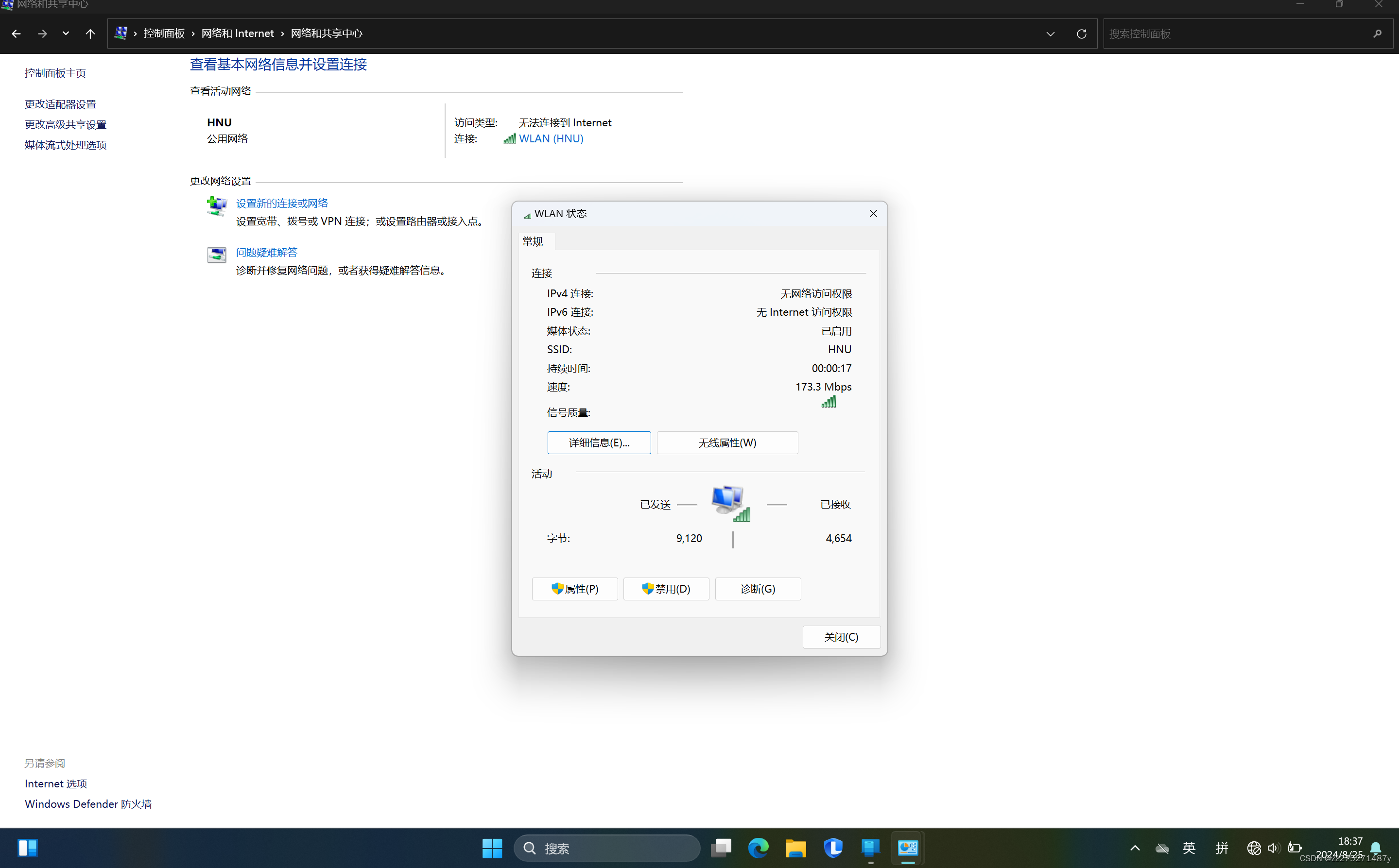Open Windows Start menu
This screenshot has width=1399, height=868.
point(492,848)
